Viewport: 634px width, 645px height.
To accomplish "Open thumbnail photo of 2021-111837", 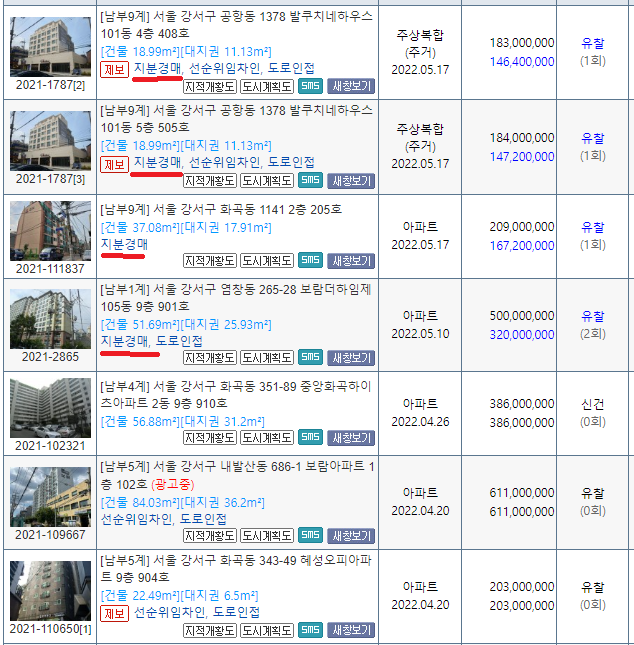I will click(x=50, y=231).
